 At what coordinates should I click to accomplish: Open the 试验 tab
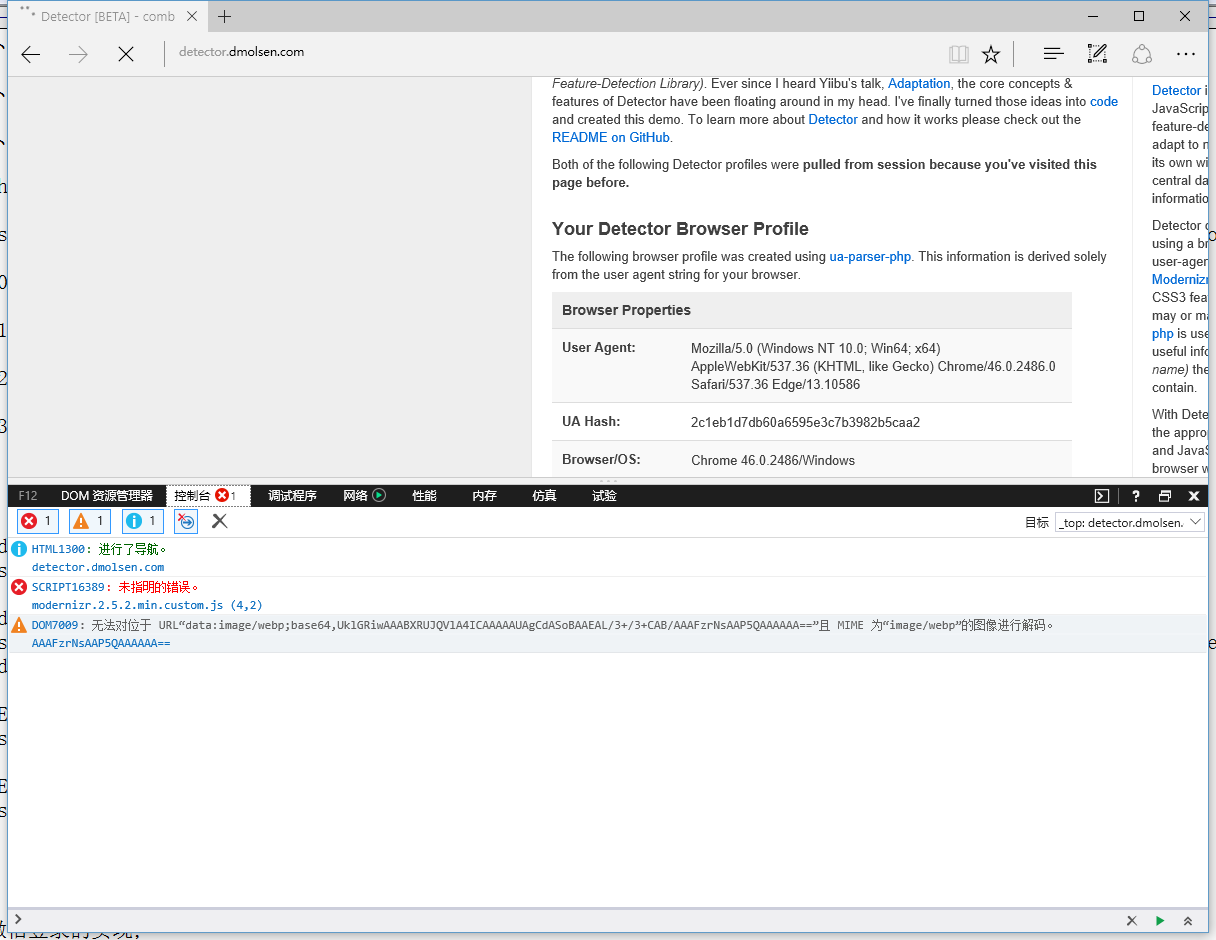click(604, 496)
